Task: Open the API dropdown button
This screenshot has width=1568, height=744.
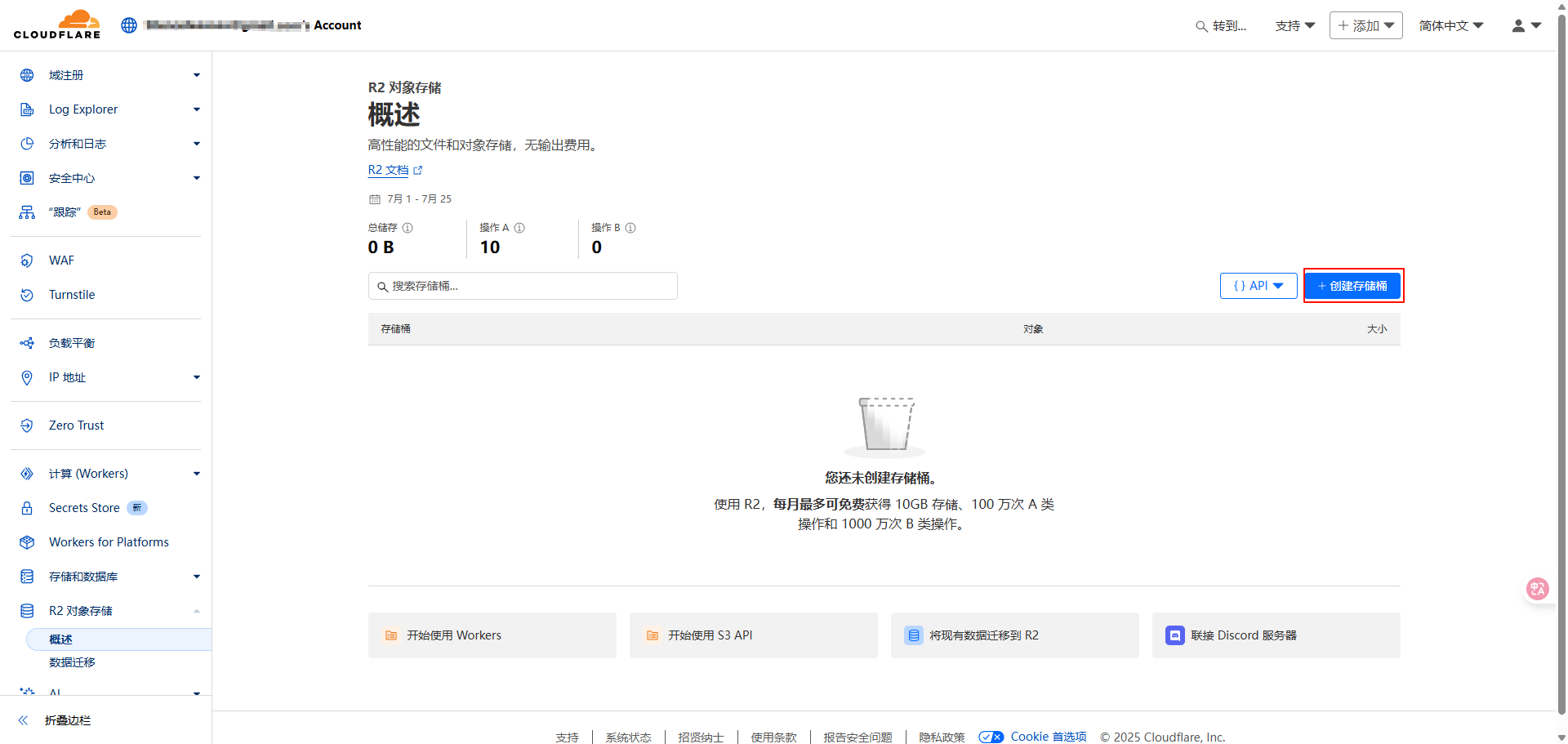Action: coord(1258,286)
